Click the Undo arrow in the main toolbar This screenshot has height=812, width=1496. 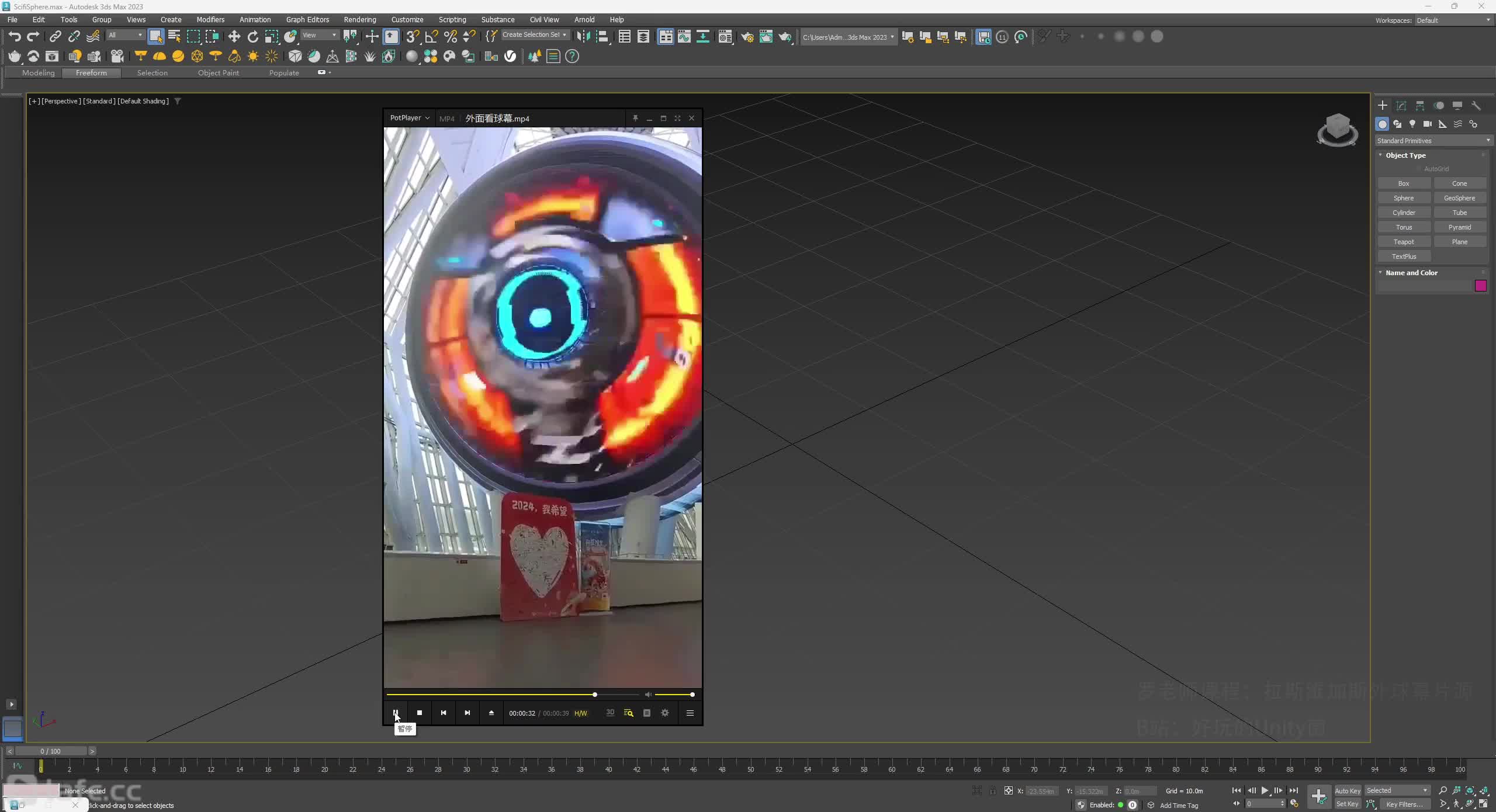(15, 37)
